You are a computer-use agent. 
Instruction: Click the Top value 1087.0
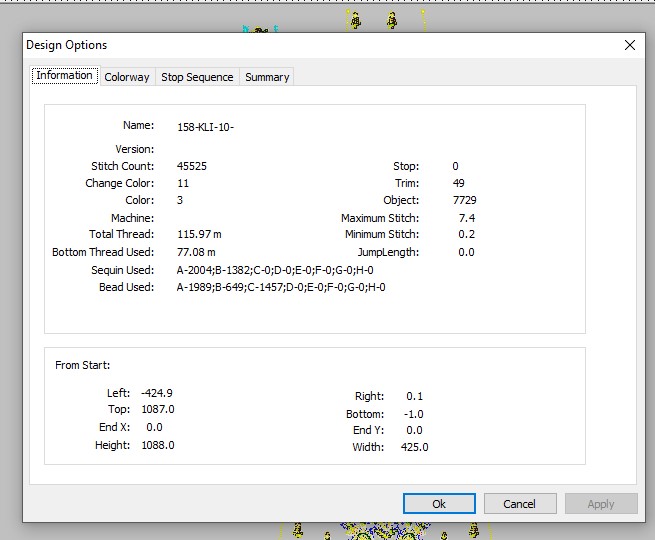pos(158,409)
